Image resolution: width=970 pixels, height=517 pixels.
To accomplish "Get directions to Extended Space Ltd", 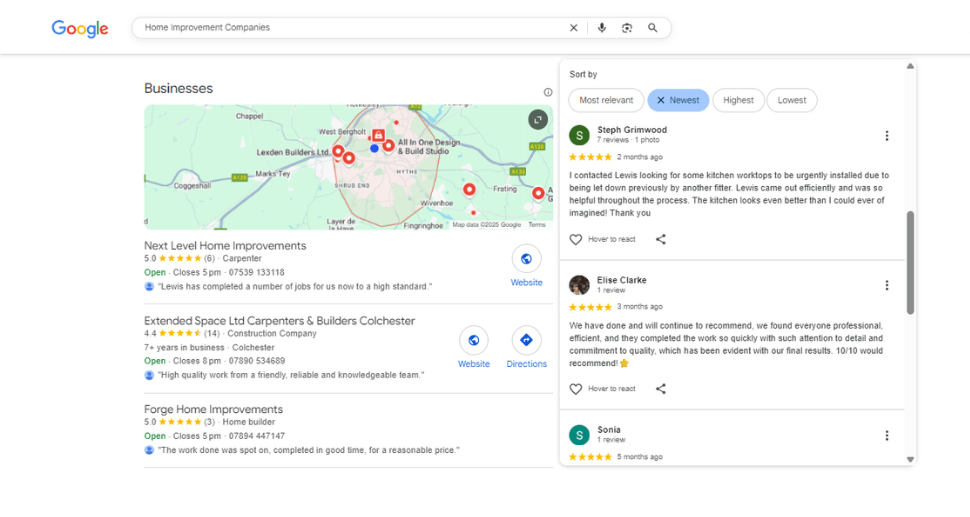I will (x=526, y=348).
